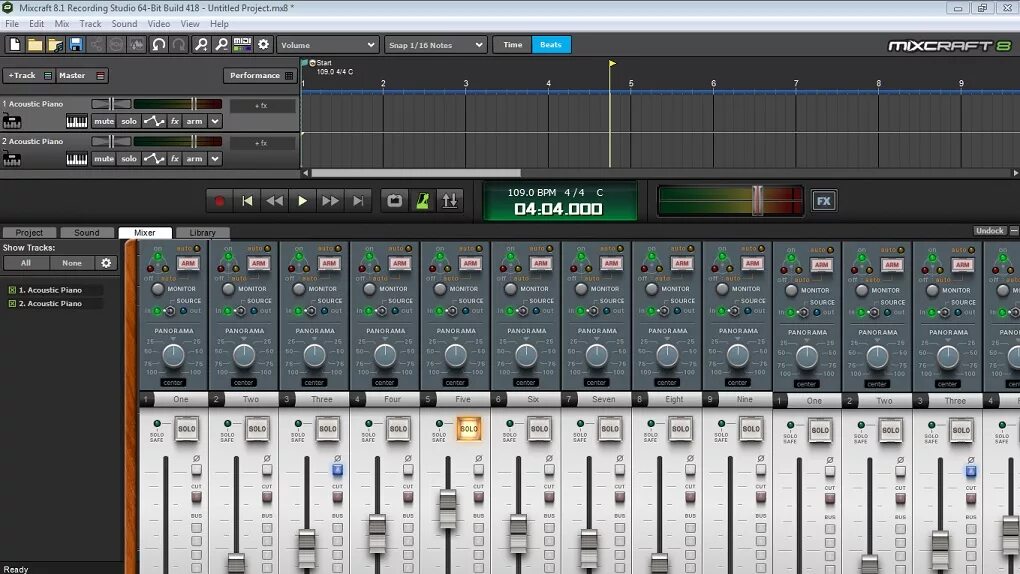Click the punch in/out arrows icon
The image size is (1020, 574).
click(450, 201)
